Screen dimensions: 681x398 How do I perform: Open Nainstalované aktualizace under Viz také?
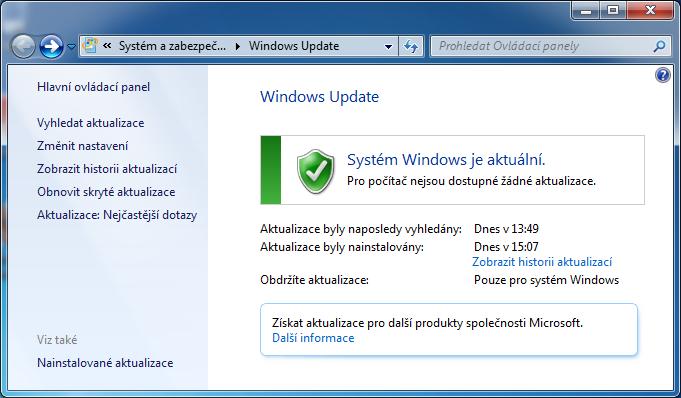click(x=105, y=363)
